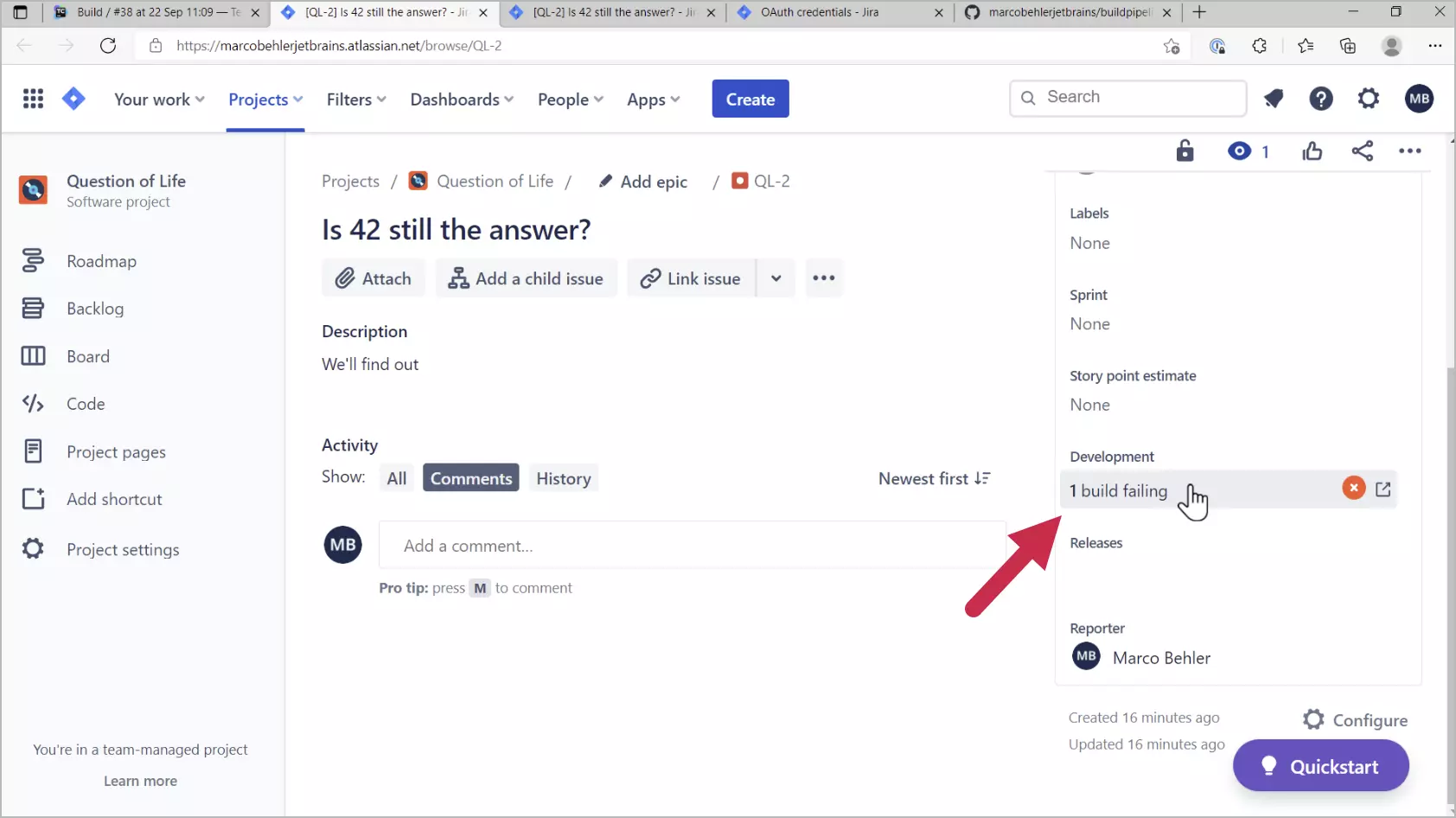Click the issue lock restriction icon
This screenshot has width=1456, height=818.
coord(1185,151)
